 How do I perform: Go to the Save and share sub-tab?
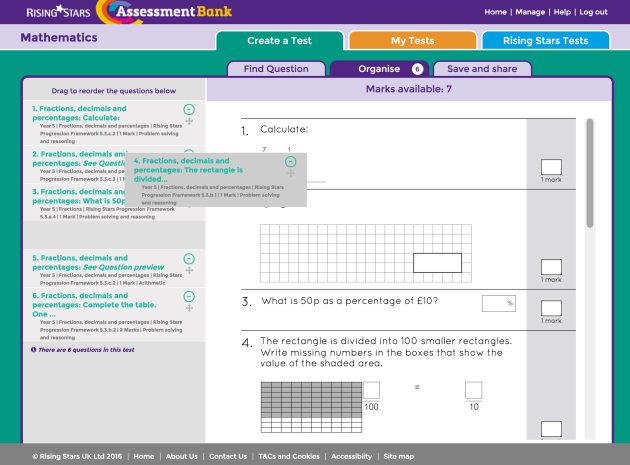(482, 69)
